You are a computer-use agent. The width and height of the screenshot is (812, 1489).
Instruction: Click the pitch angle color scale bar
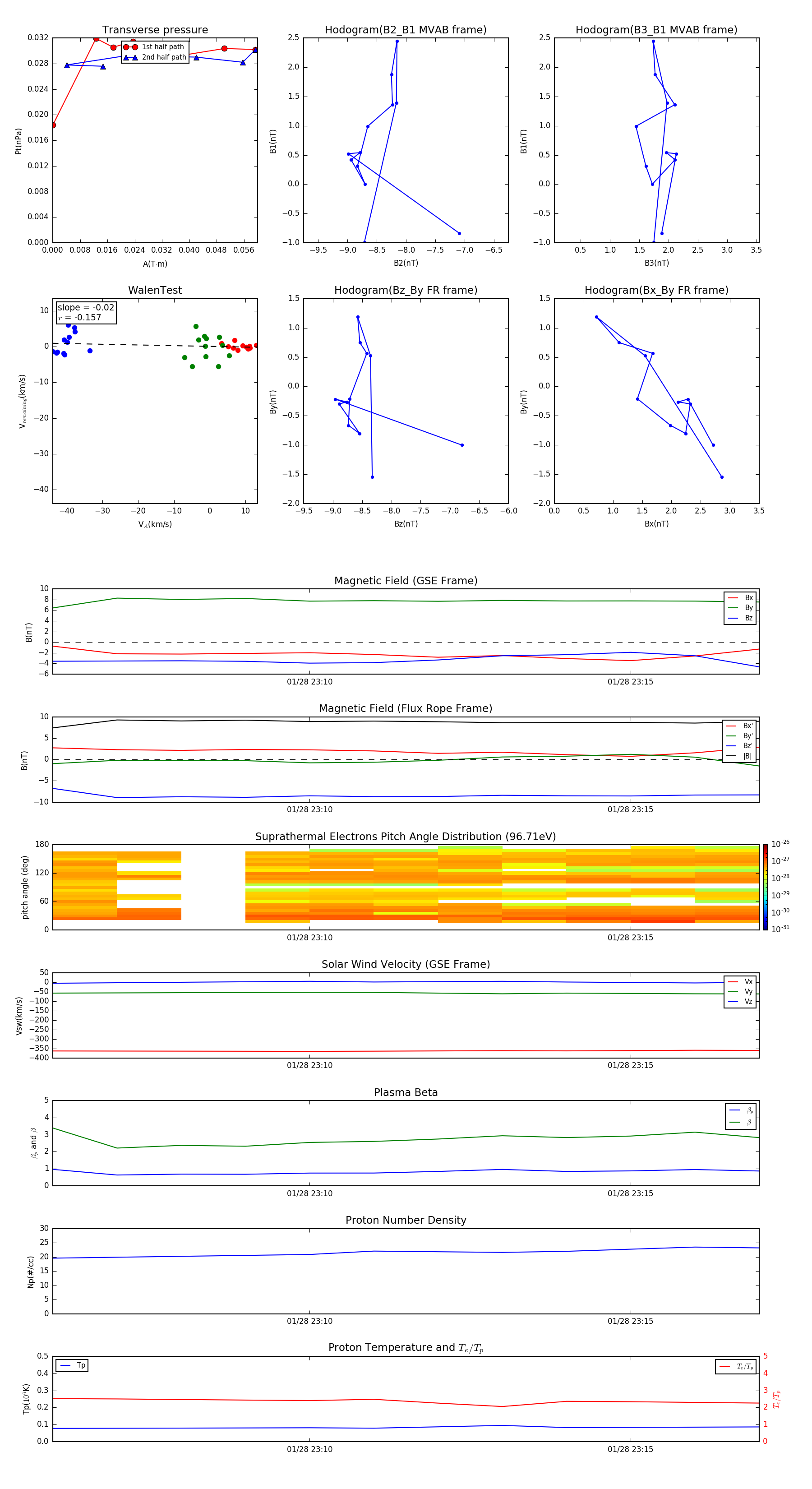tap(765, 887)
